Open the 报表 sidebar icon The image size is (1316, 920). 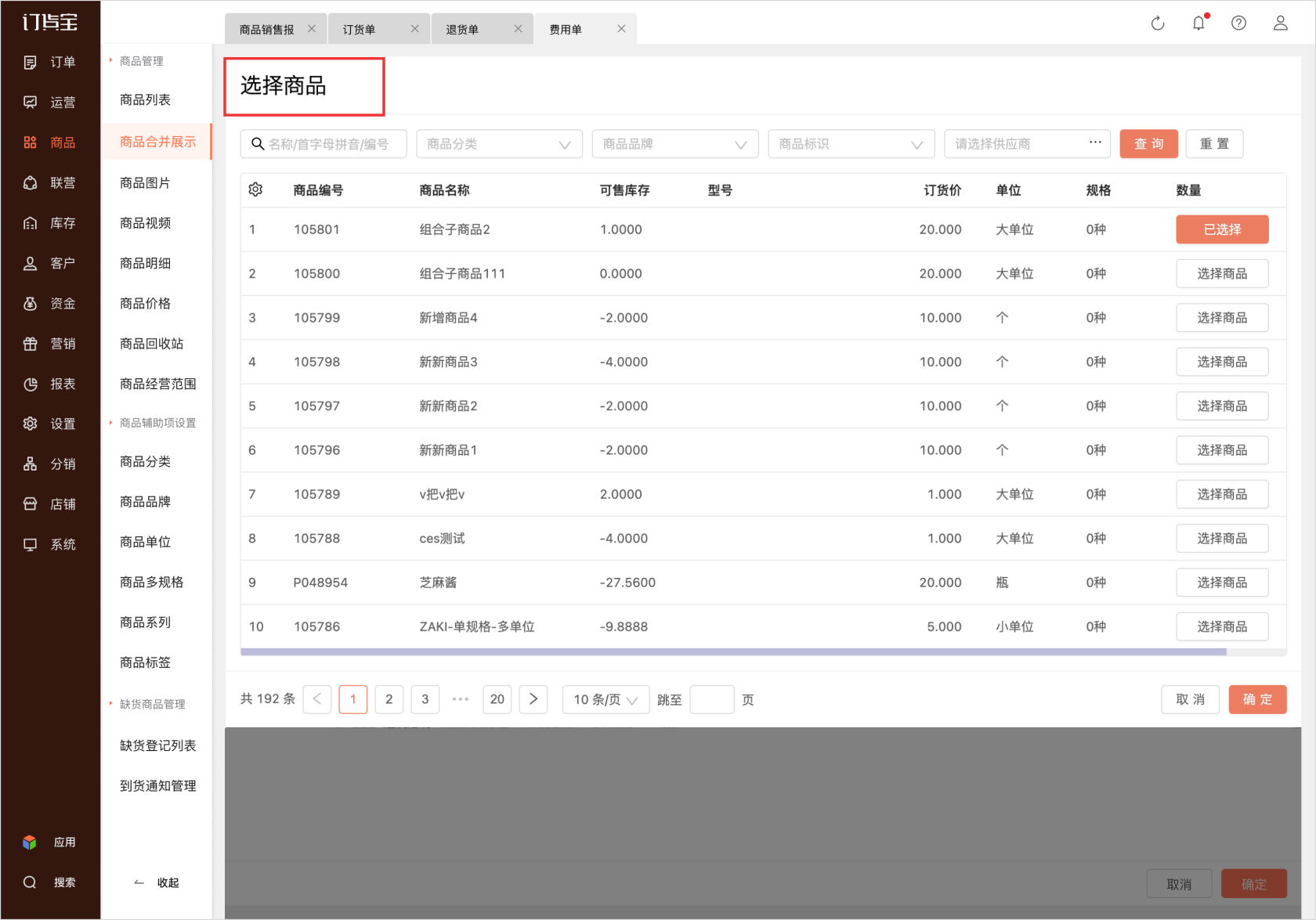(x=30, y=384)
